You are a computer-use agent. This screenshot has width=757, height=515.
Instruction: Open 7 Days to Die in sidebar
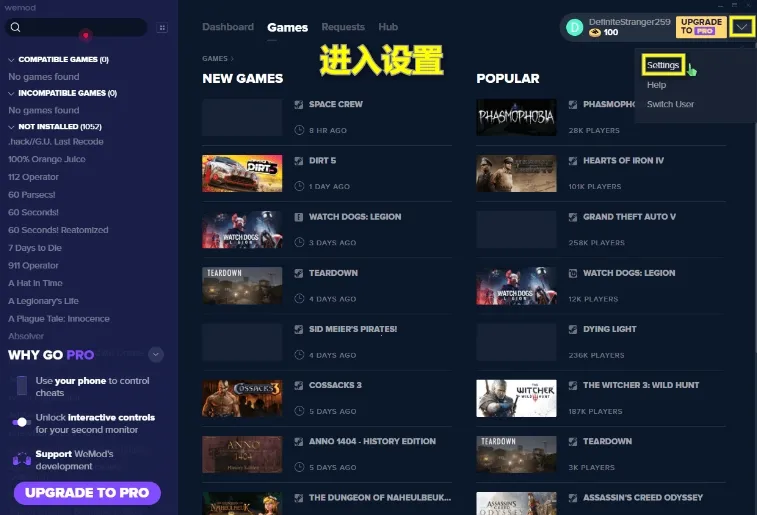(x=35, y=247)
